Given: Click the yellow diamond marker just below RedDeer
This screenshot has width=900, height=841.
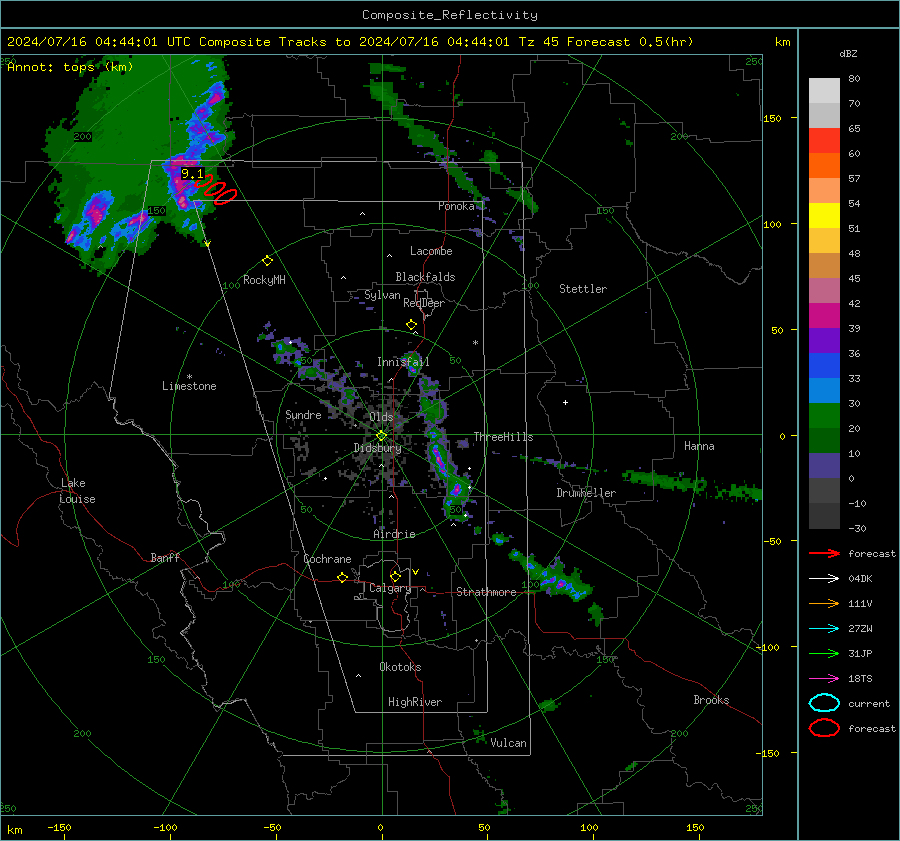Looking at the screenshot, I should coord(411,325).
